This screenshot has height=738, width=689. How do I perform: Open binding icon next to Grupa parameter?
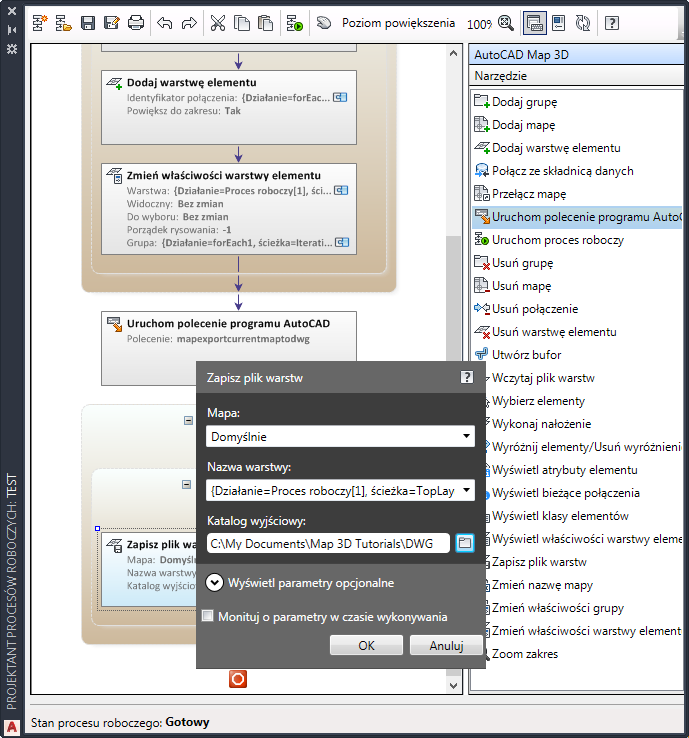click(x=342, y=242)
